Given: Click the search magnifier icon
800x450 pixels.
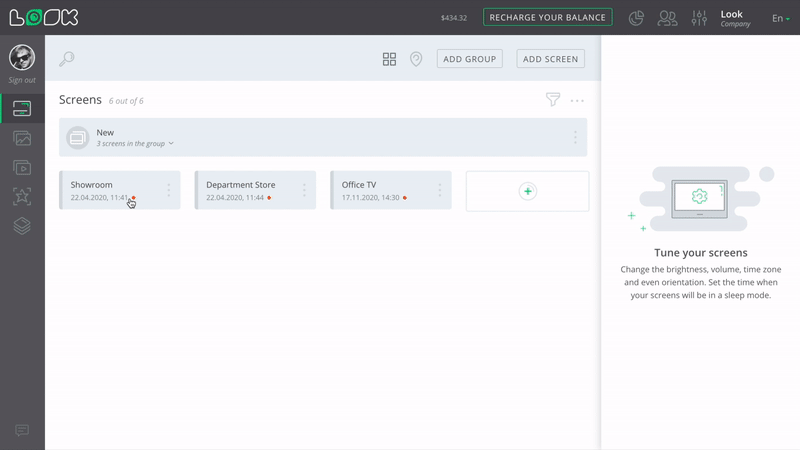Looking at the screenshot, I should [x=67, y=59].
